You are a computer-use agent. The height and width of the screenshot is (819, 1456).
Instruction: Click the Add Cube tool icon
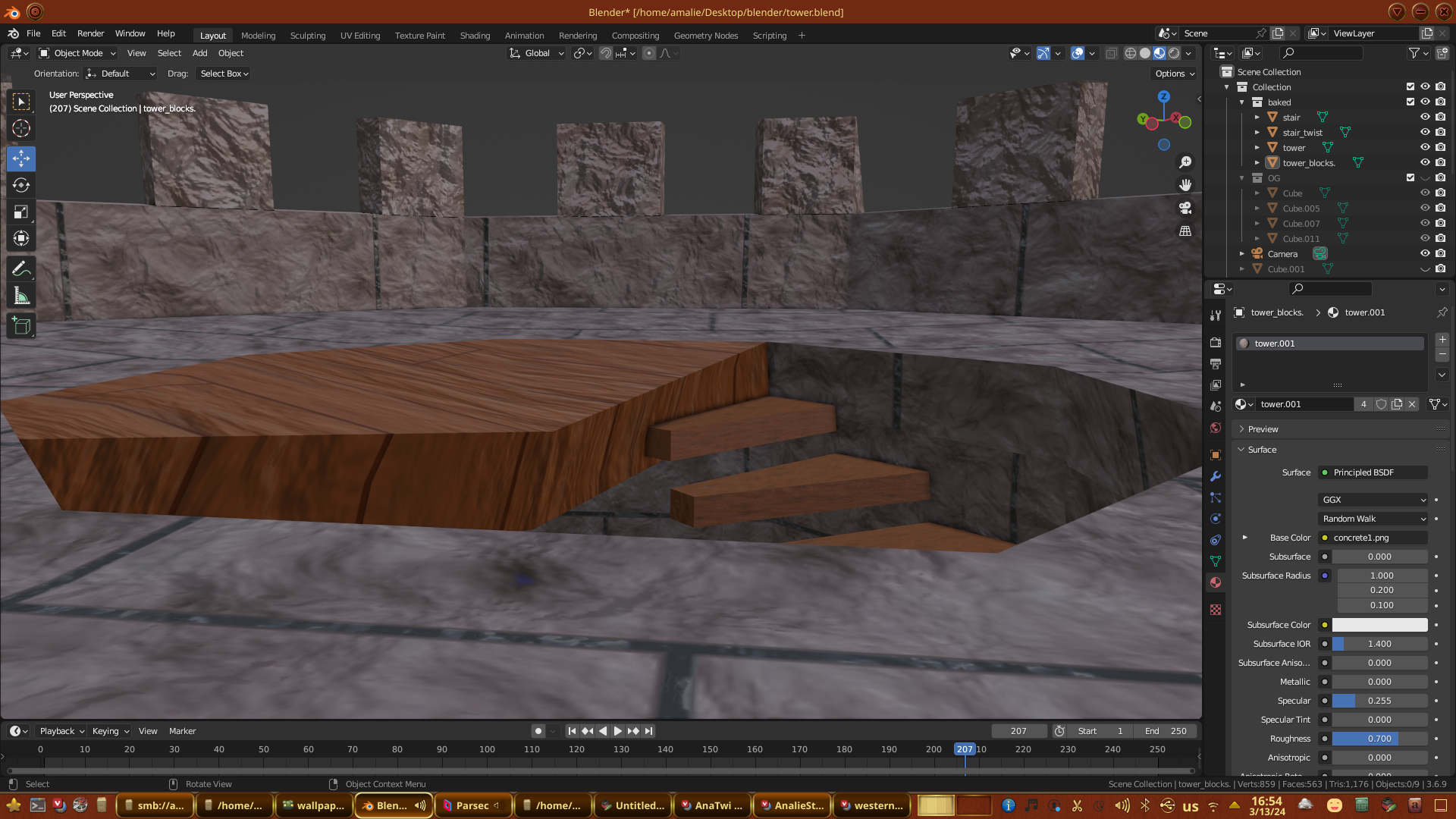pos(21,326)
